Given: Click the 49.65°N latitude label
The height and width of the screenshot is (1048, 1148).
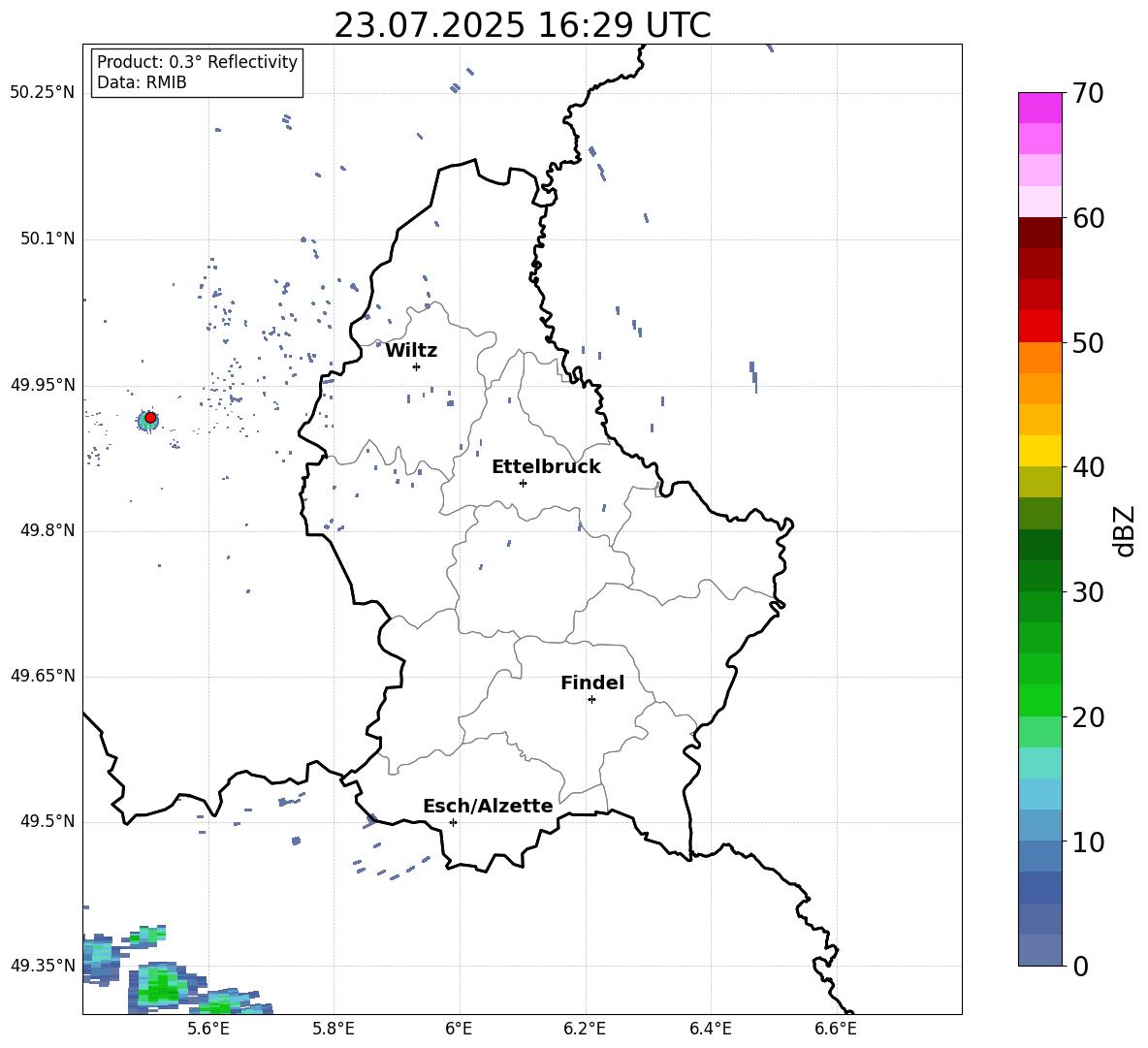Looking at the screenshot, I should tap(43, 676).
